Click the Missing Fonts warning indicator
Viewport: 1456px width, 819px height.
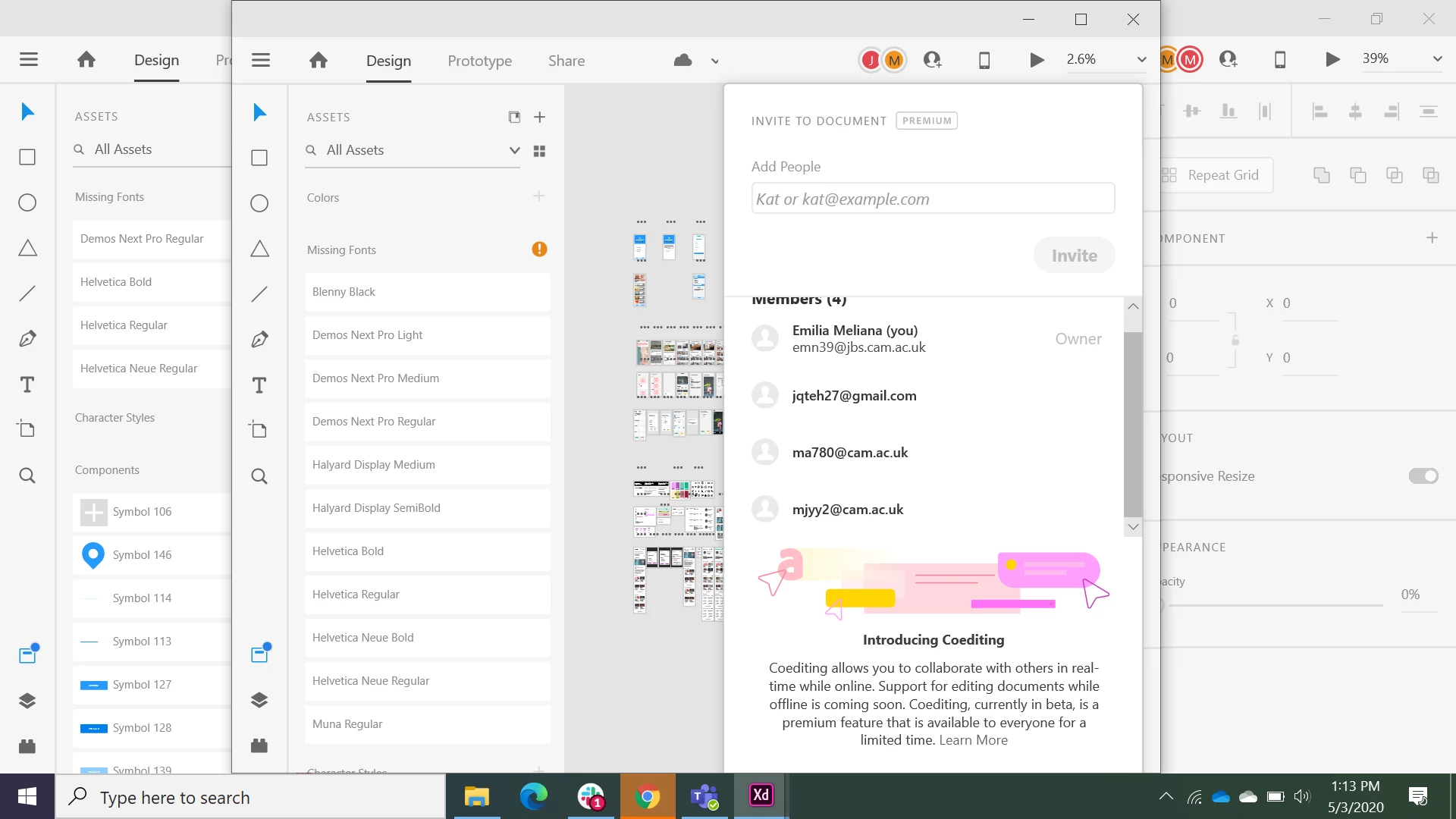539,249
